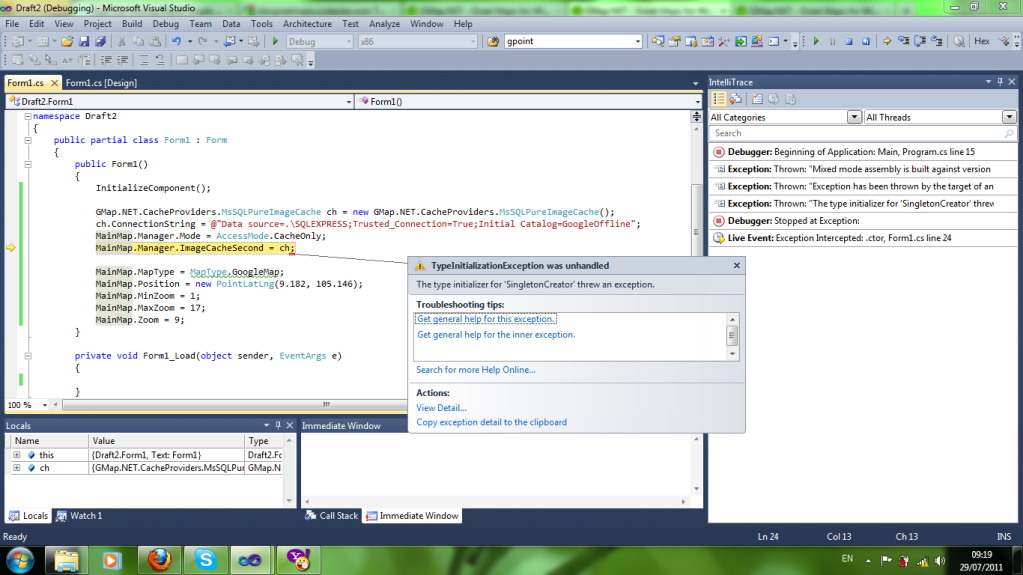Open Windows Explorer folder on taskbar
This screenshot has height=575, width=1023.
(66, 560)
